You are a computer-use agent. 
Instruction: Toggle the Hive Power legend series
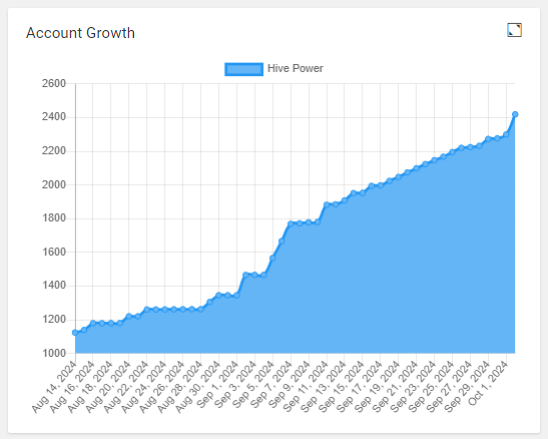click(274, 69)
